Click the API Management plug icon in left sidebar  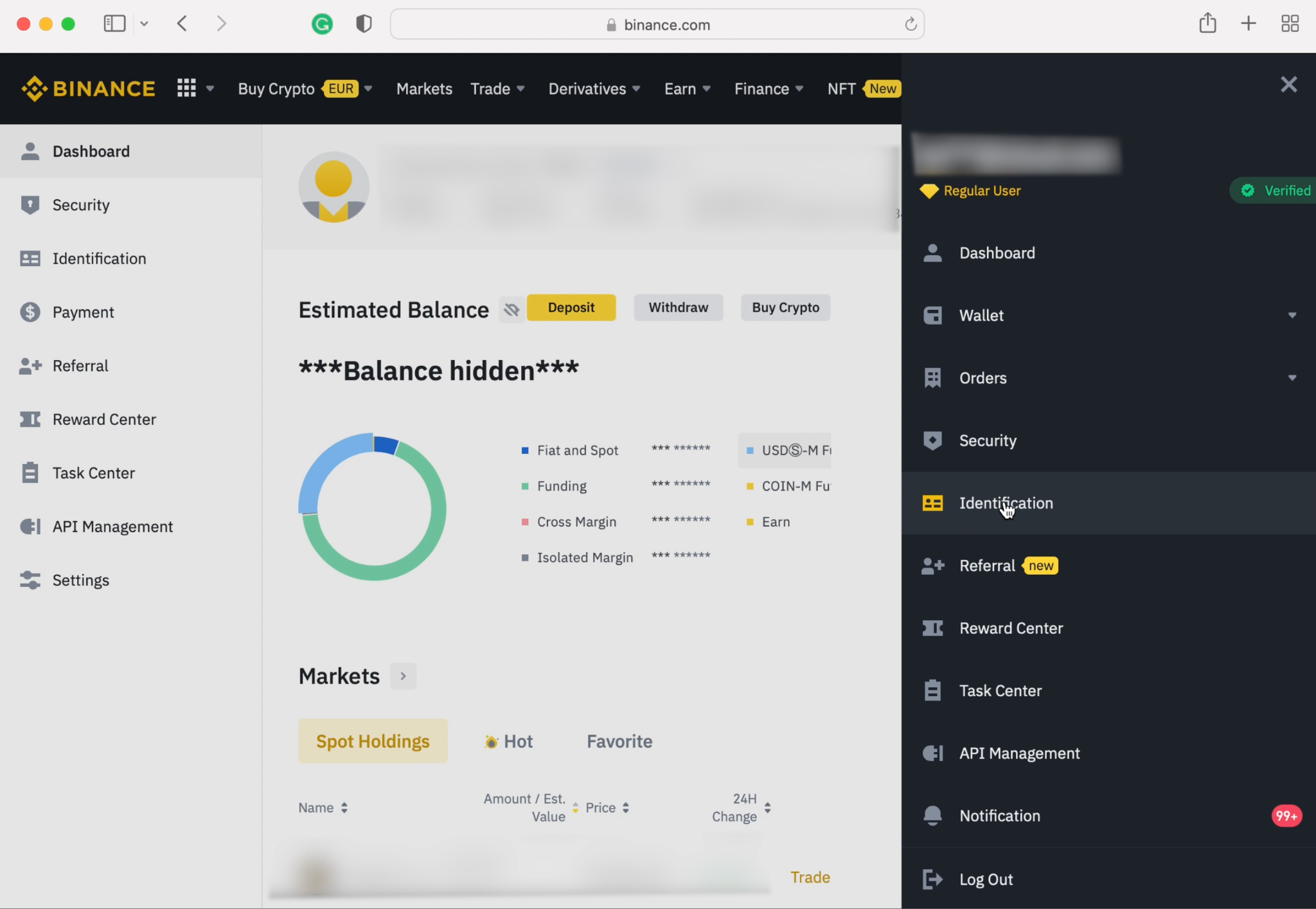click(30, 526)
